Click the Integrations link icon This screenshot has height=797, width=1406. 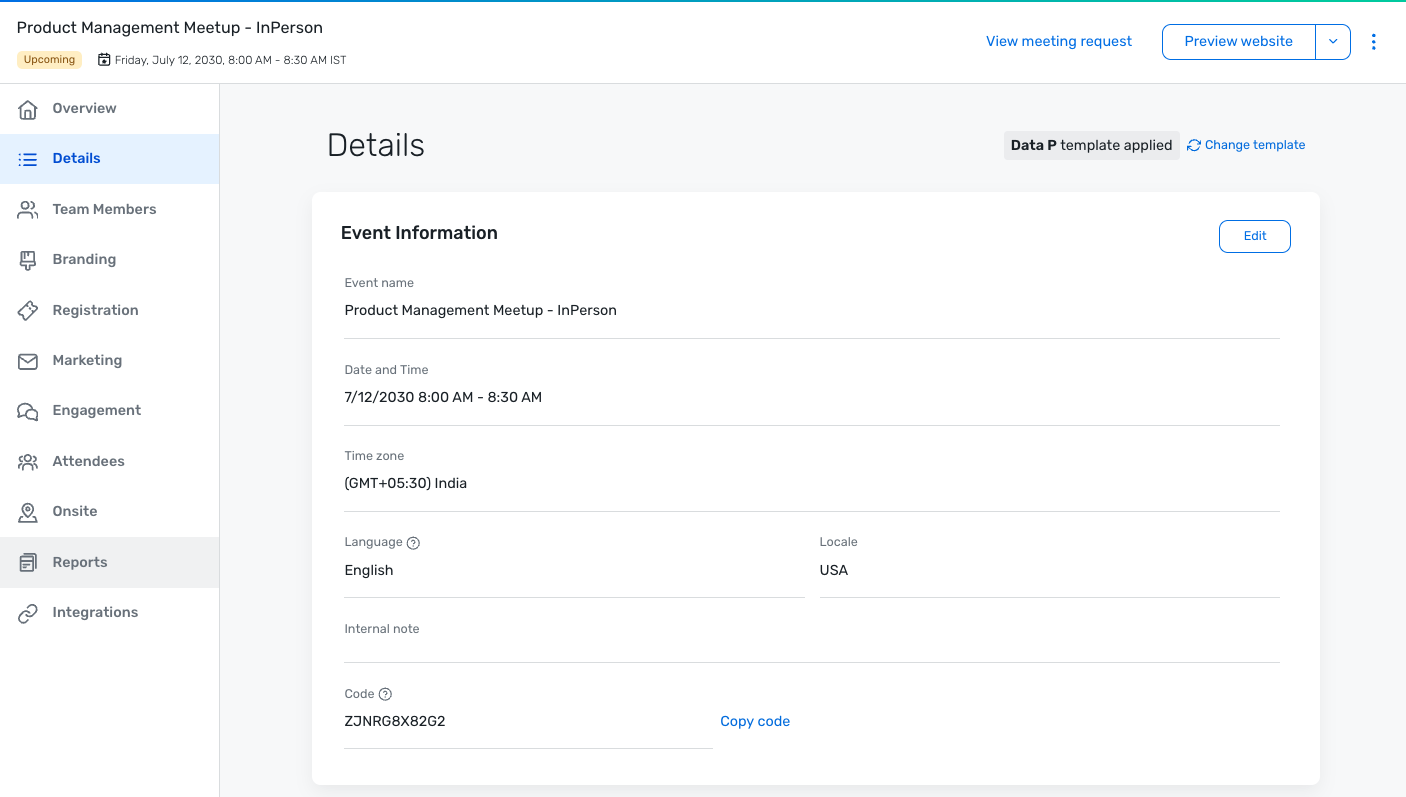pos(28,613)
